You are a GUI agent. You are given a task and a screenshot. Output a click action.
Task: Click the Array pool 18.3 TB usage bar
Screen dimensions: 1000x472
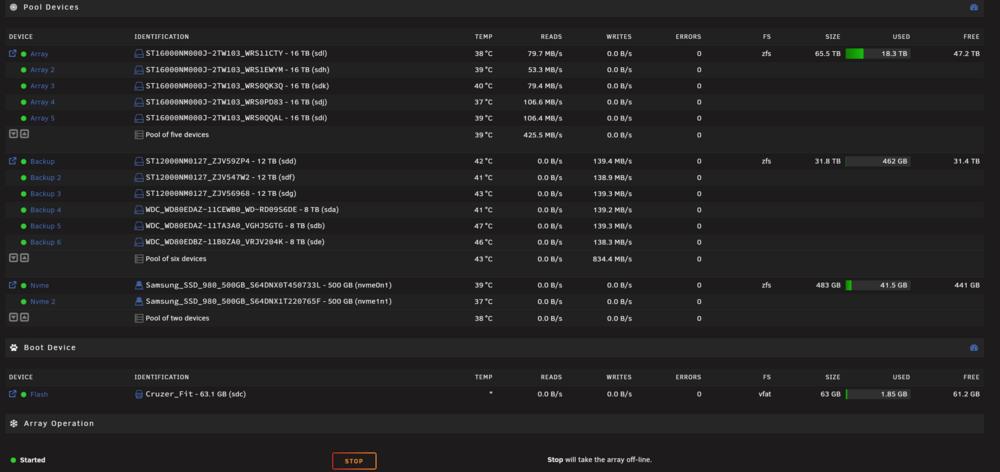pyautogui.click(x=878, y=54)
